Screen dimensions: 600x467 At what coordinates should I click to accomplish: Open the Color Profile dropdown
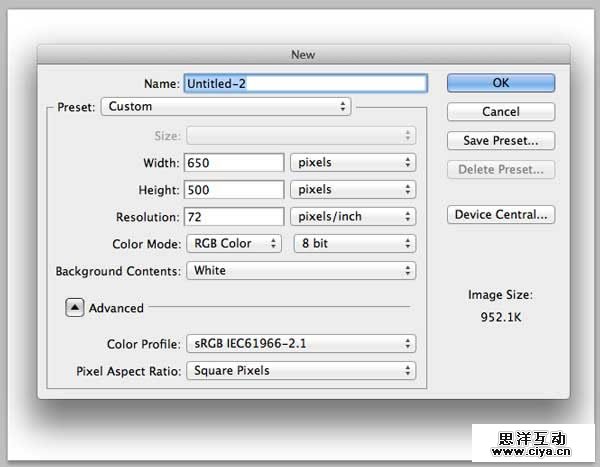click(x=300, y=344)
